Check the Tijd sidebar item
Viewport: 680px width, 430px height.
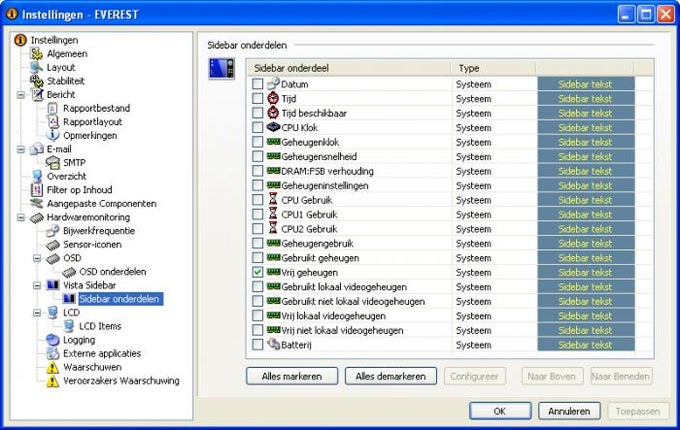click(258, 98)
